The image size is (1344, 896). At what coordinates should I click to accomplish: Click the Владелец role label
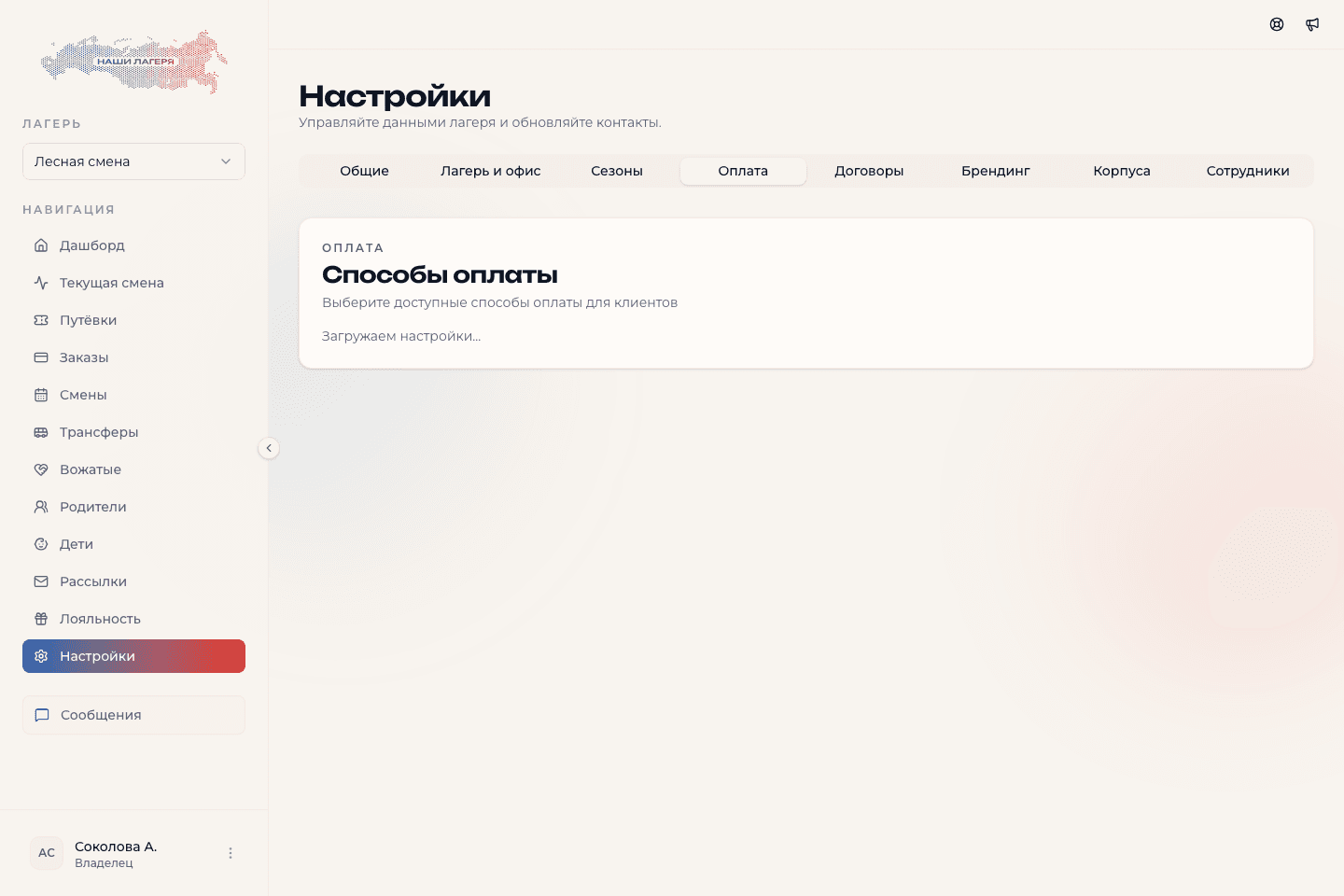104,863
